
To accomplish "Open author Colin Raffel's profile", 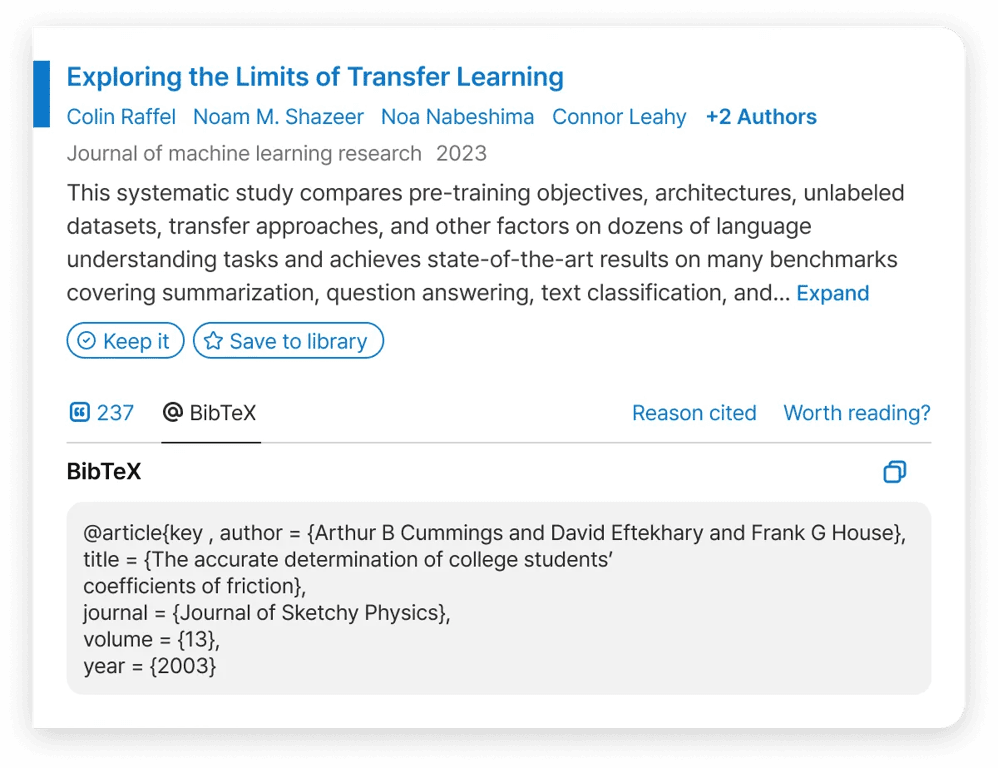I will pyautogui.click(x=121, y=117).
